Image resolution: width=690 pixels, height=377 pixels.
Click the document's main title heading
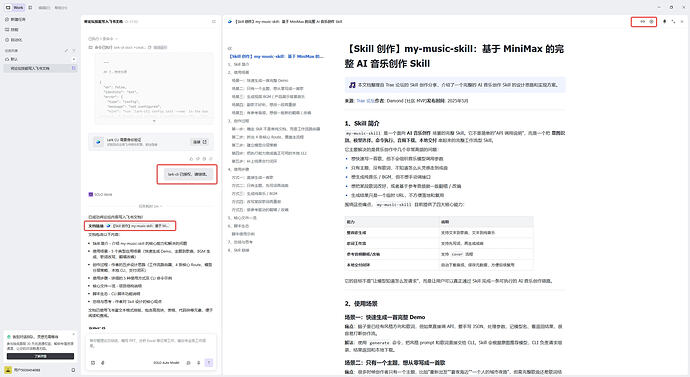coord(454,56)
